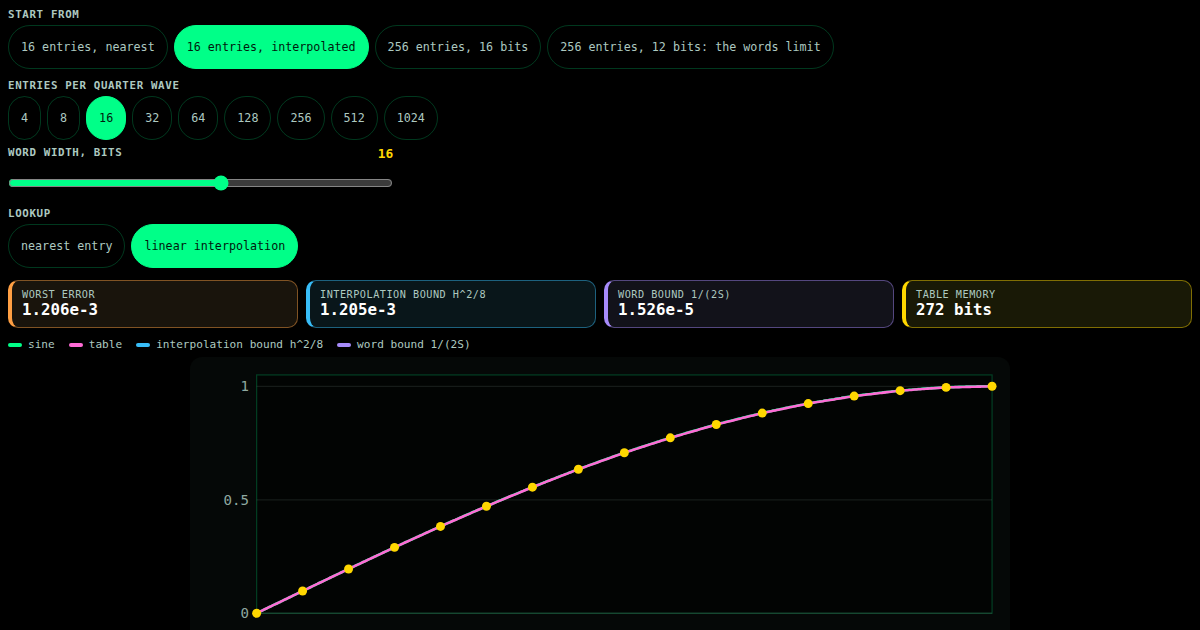Screen dimensions: 1200x630
Task: Click the '0.5' y-axis label
Action: [x=236, y=500]
